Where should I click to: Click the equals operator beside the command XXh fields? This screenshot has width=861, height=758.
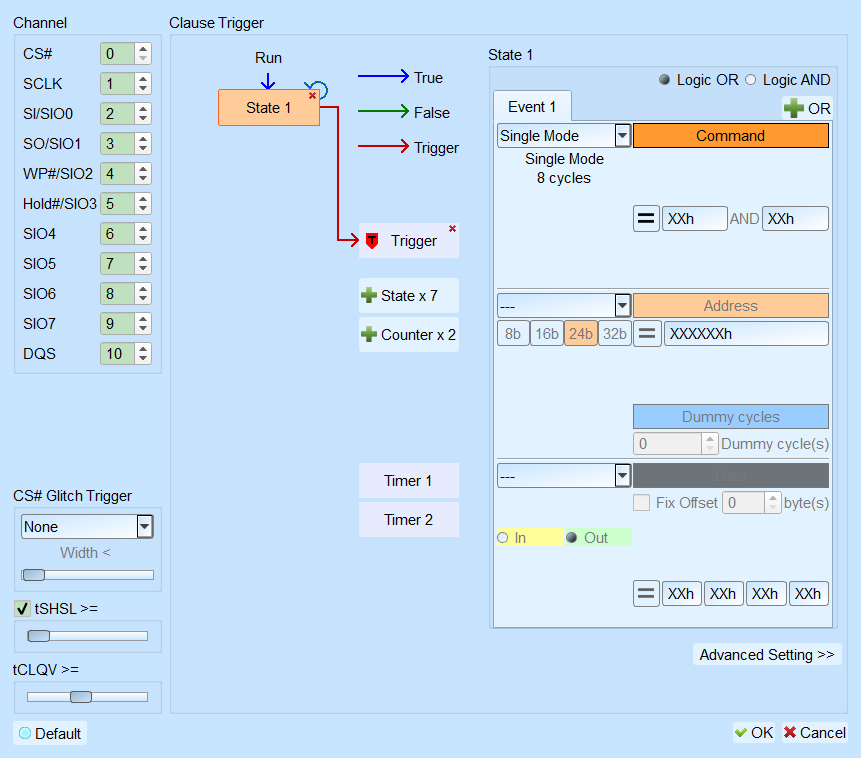(646, 219)
